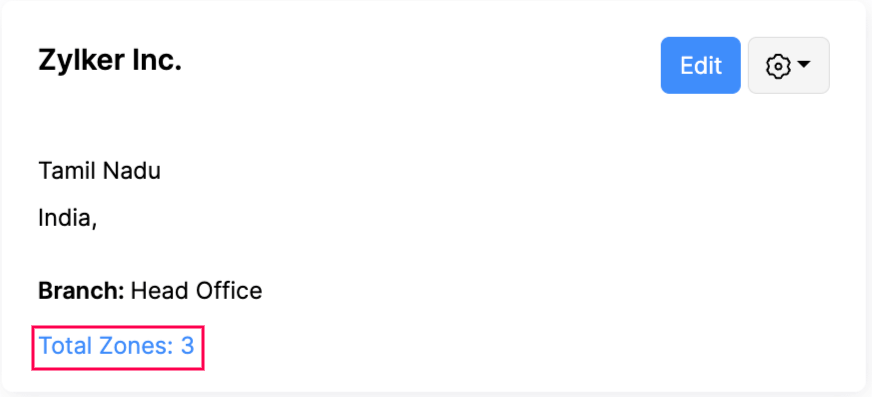Image resolution: width=872 pixels, height=397 pixels.
Task: Edit the Zylker Inc. warehouse details
Action: (700, 66)
